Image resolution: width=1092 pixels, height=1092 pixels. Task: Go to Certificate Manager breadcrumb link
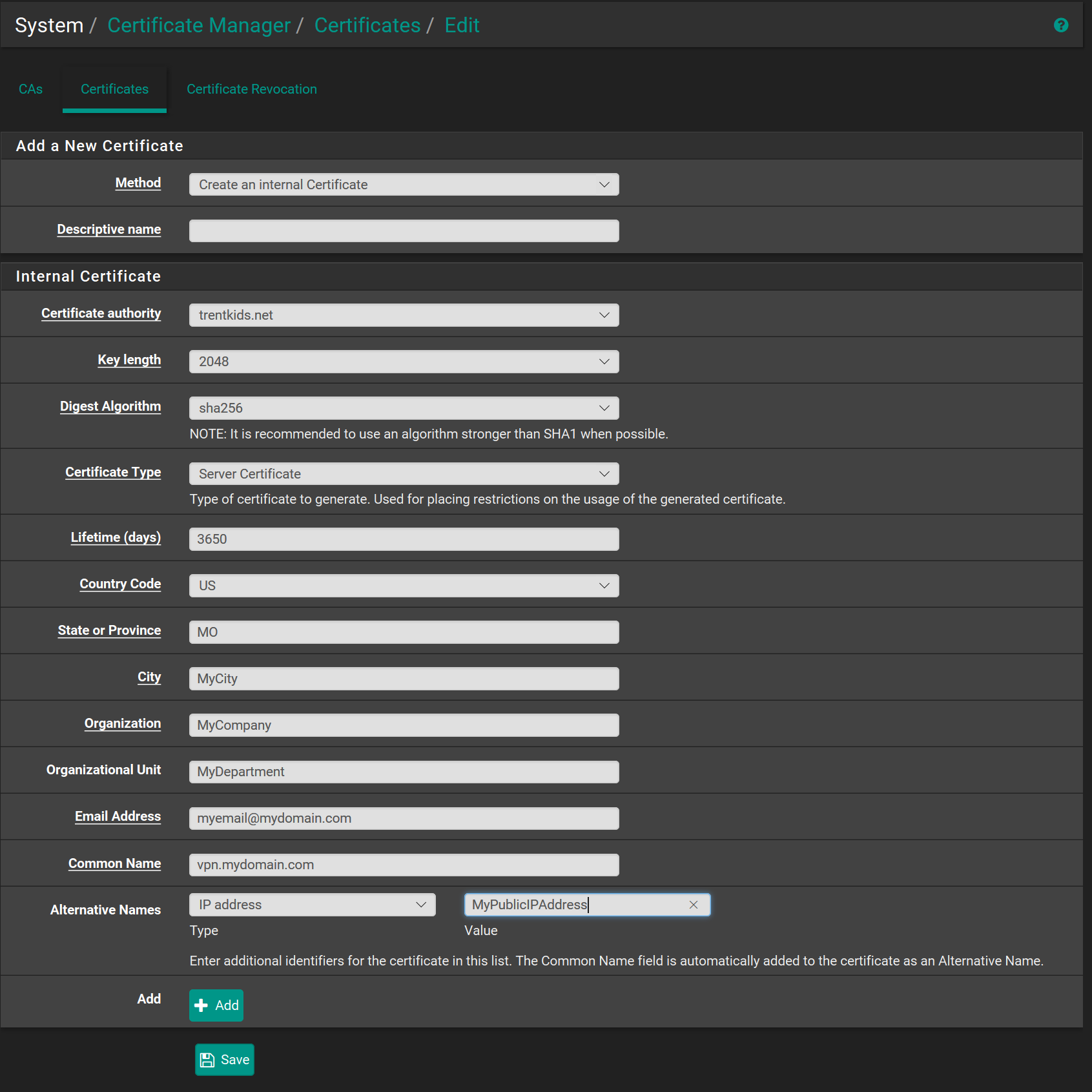tap(199, 25)
